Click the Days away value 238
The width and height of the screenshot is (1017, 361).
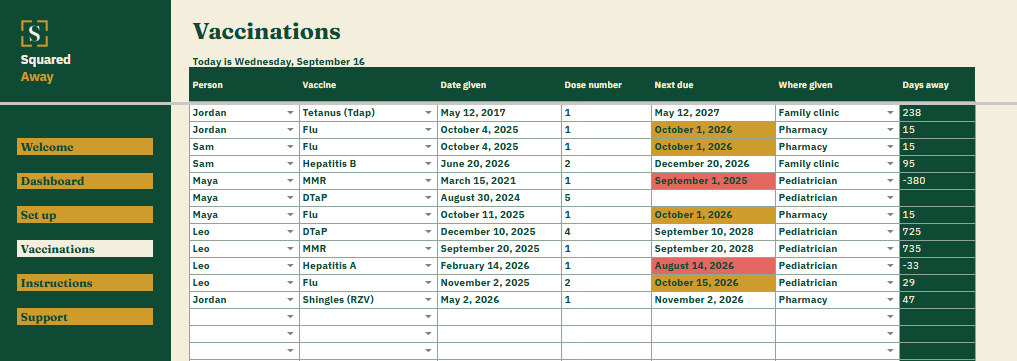(x=937, y=113)
